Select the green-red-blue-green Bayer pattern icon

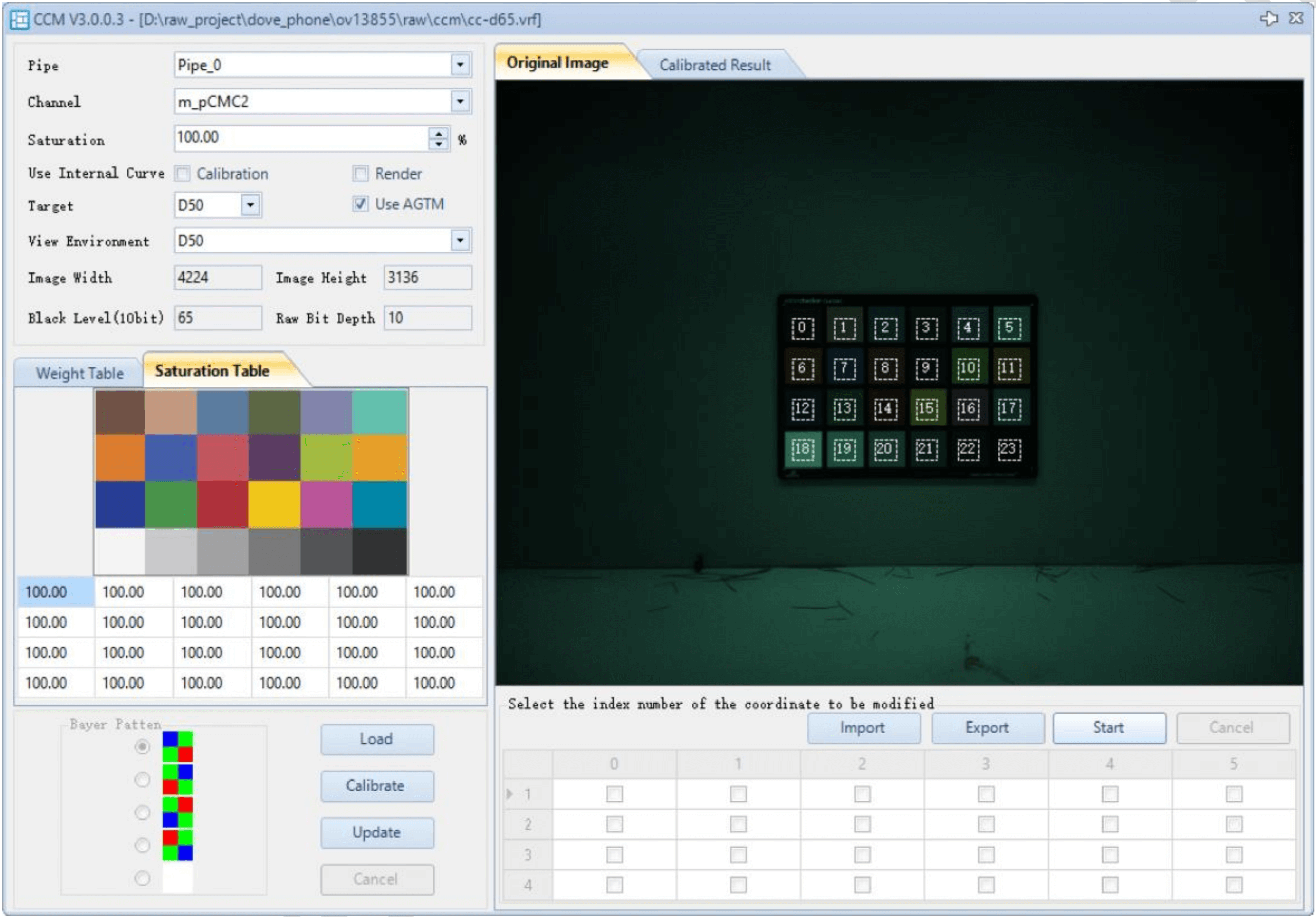pos(178,812)
